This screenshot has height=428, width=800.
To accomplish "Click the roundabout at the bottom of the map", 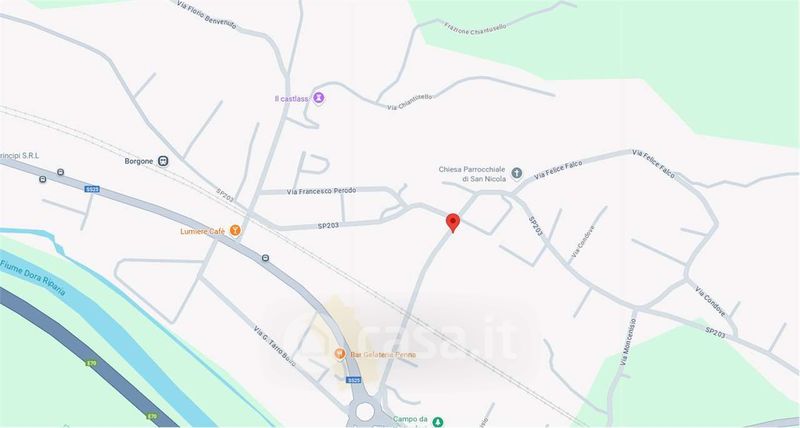I will pyautogui.click(x=365, y=411).
